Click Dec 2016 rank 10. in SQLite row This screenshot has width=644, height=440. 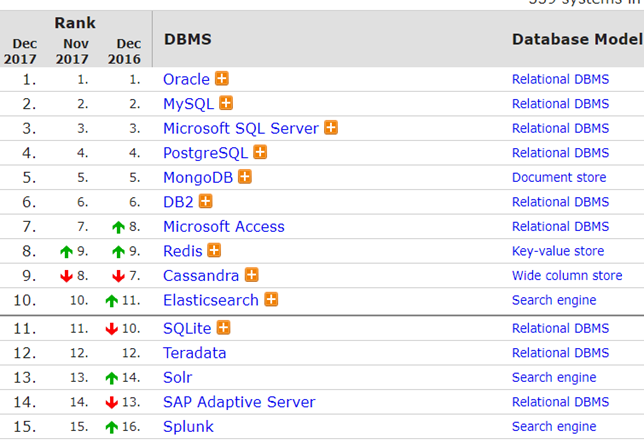[131, 328]
